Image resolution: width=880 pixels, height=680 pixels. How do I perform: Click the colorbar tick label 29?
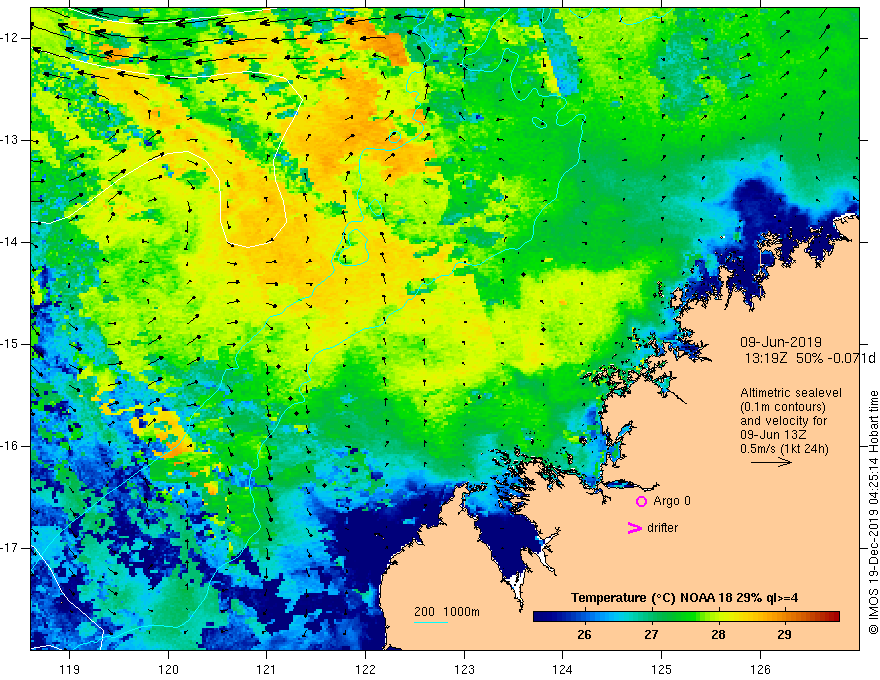[785, 635]
